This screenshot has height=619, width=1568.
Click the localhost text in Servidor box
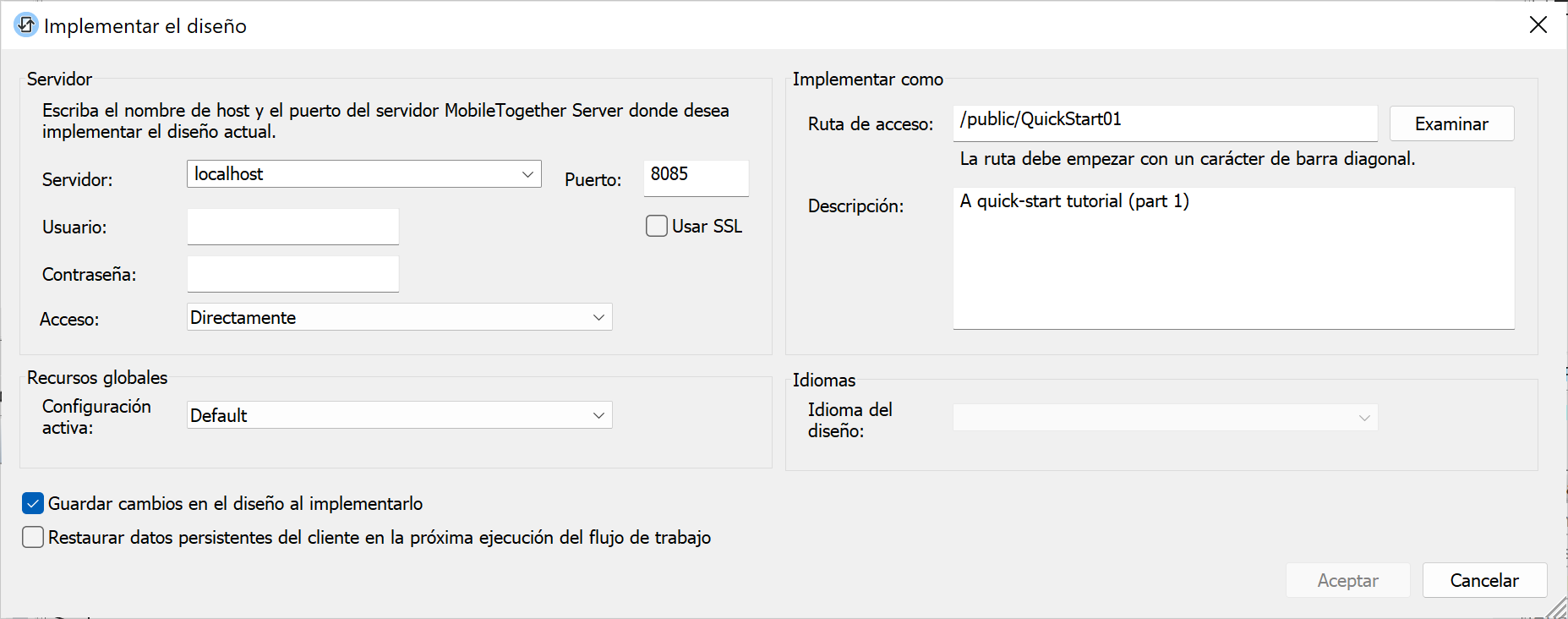[x=229, y=174]
